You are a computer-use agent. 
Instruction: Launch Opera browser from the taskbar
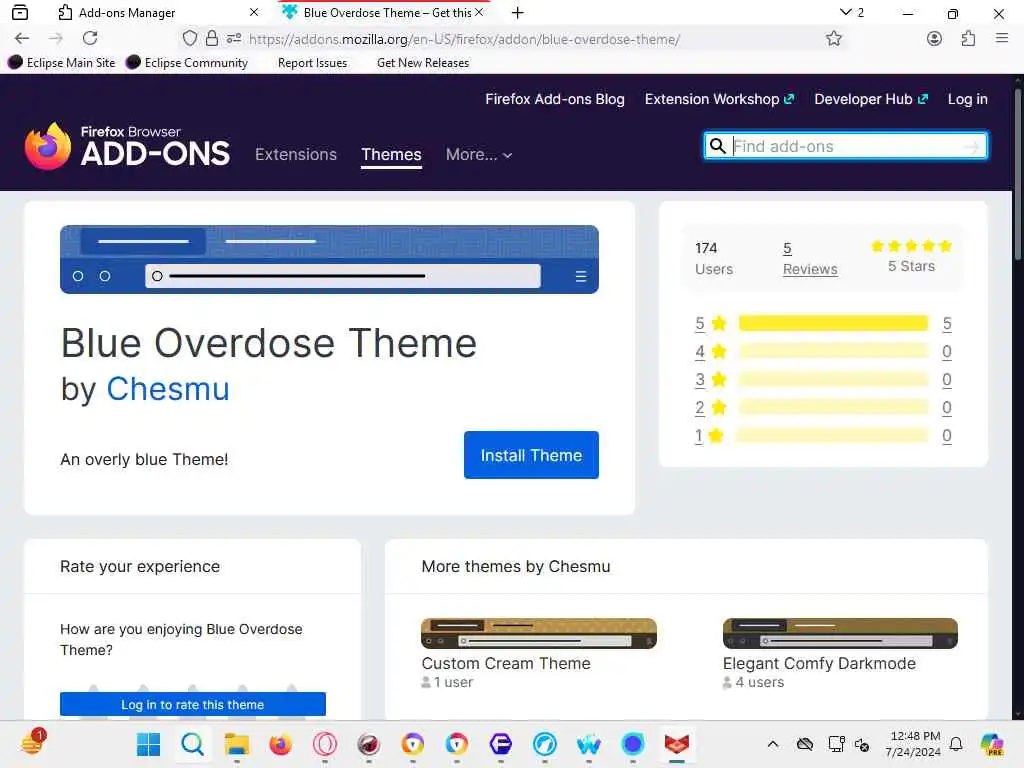pyautogui.click(x=325, y=744)
